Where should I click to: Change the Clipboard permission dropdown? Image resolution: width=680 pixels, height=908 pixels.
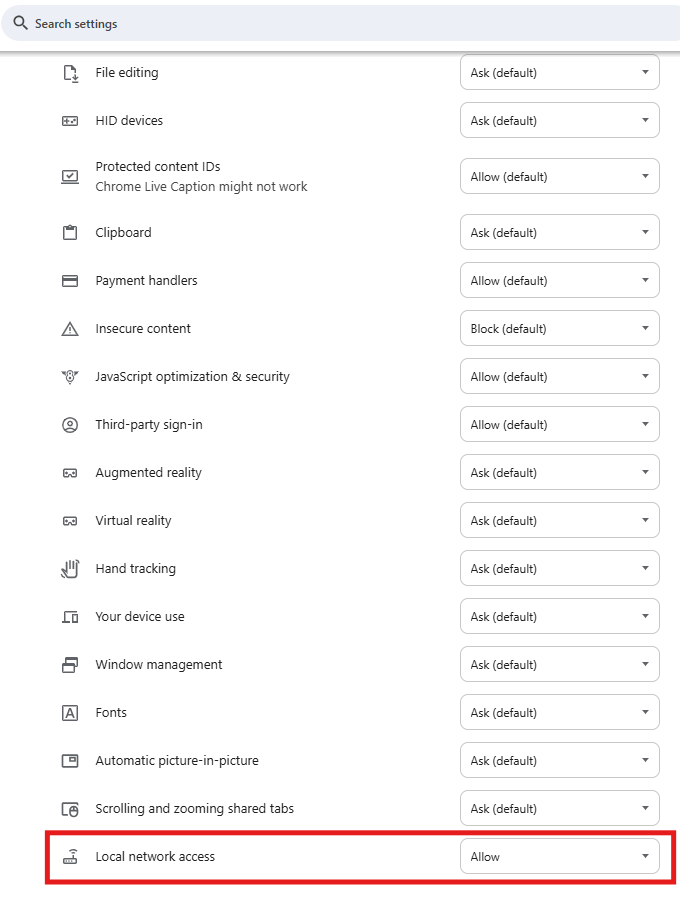[x=559, y=233]
